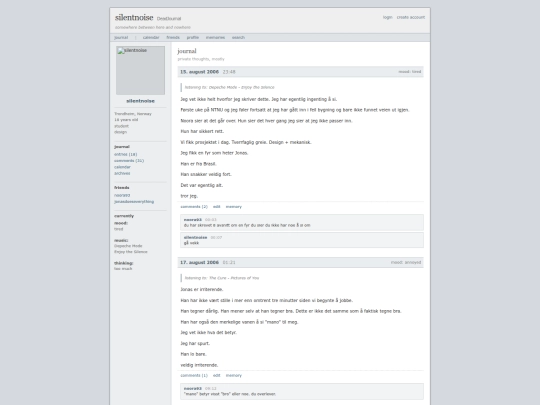Open calendar link in sidebar journal section
The height and width of the screenshot is (405, 540).
(x=122, y=167)
